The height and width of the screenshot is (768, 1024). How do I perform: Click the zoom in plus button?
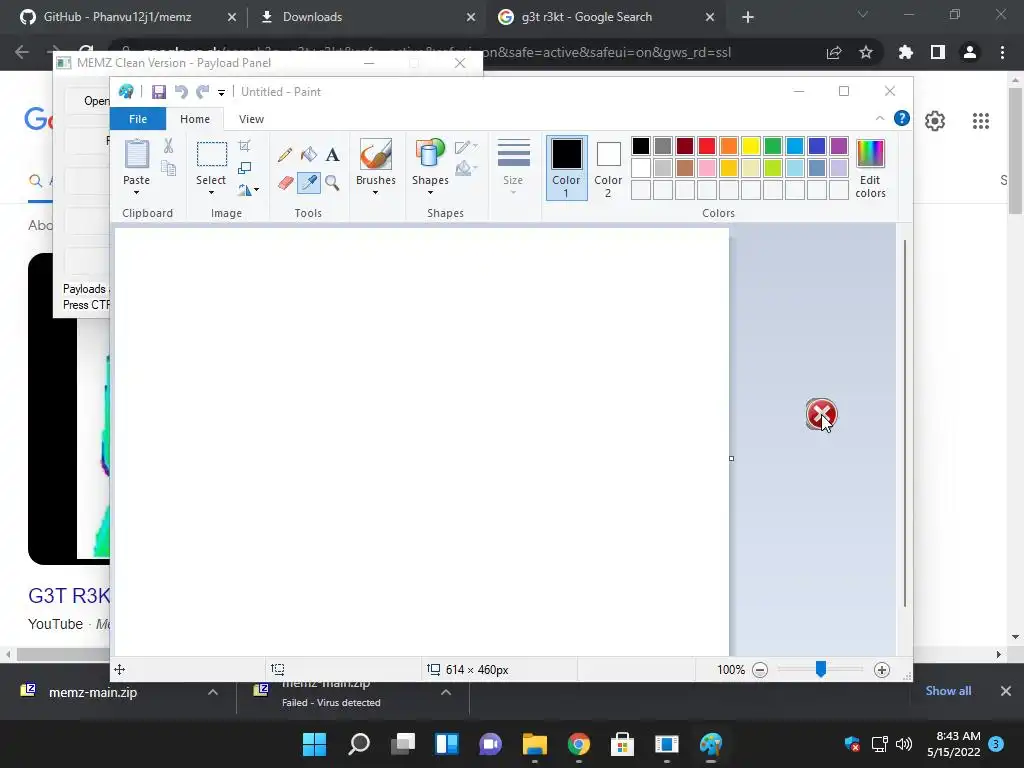tap(882, 670)
